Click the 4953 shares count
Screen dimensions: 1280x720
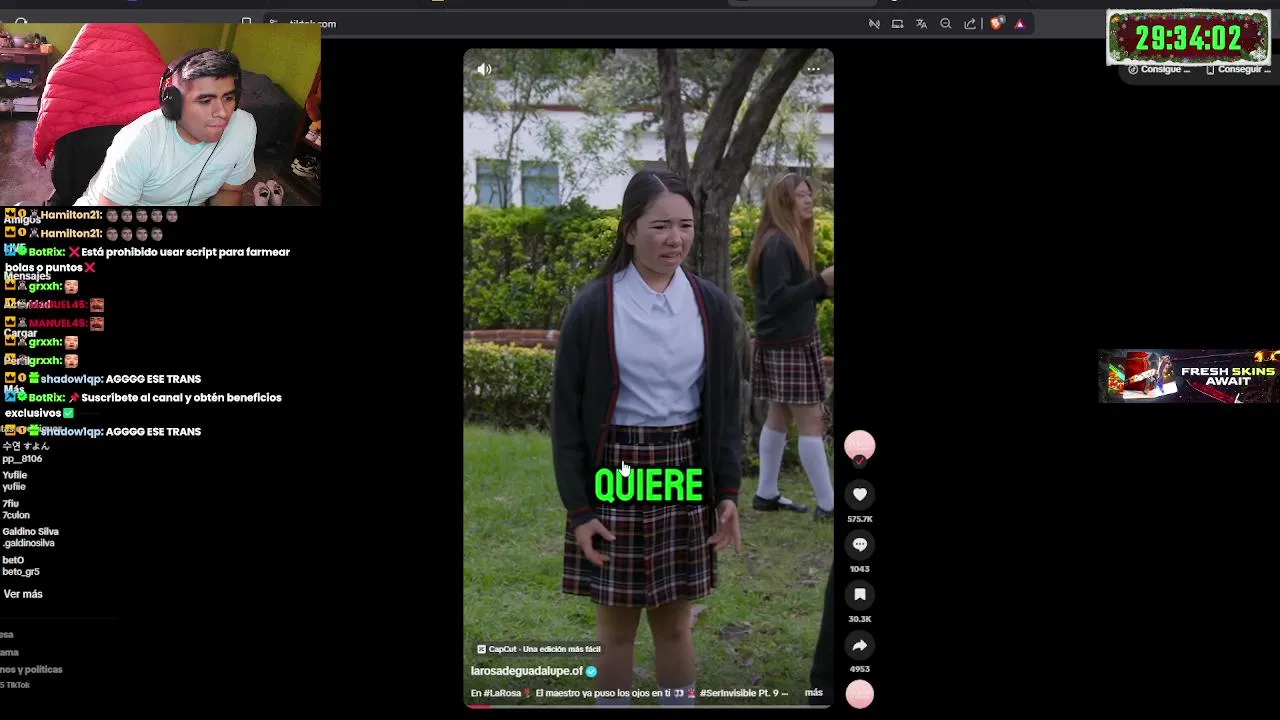tap(859, 669)
